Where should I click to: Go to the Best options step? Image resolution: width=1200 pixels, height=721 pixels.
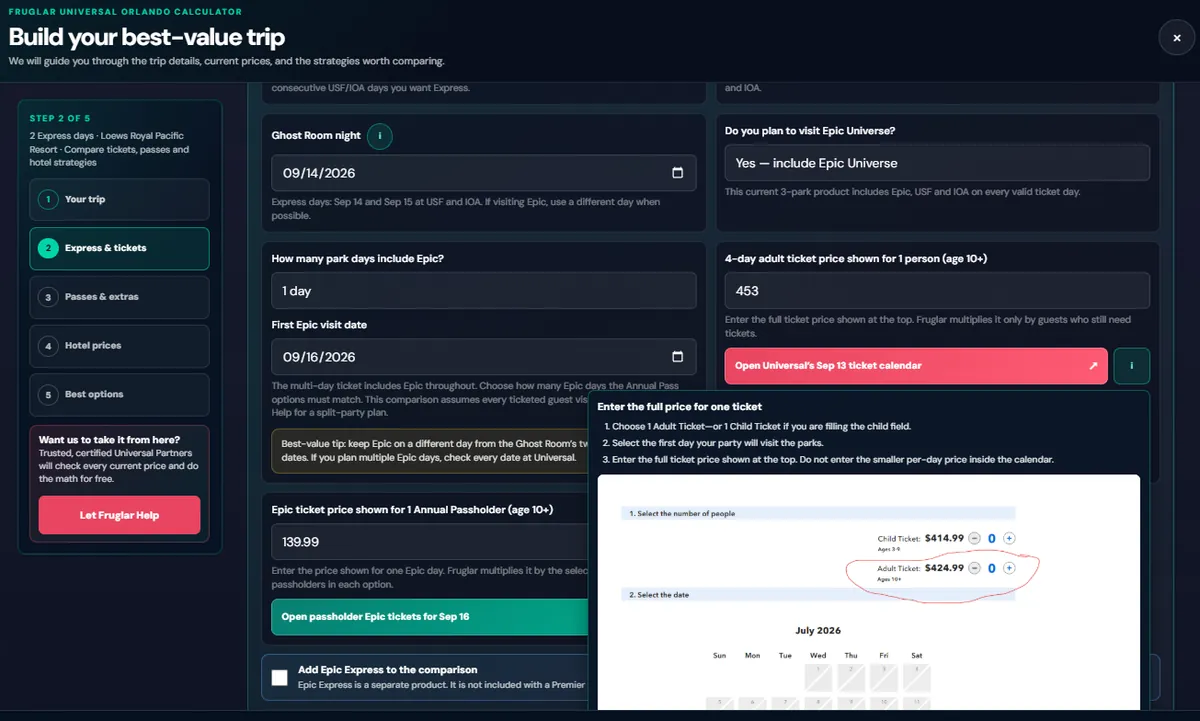(x=119, y=395)
